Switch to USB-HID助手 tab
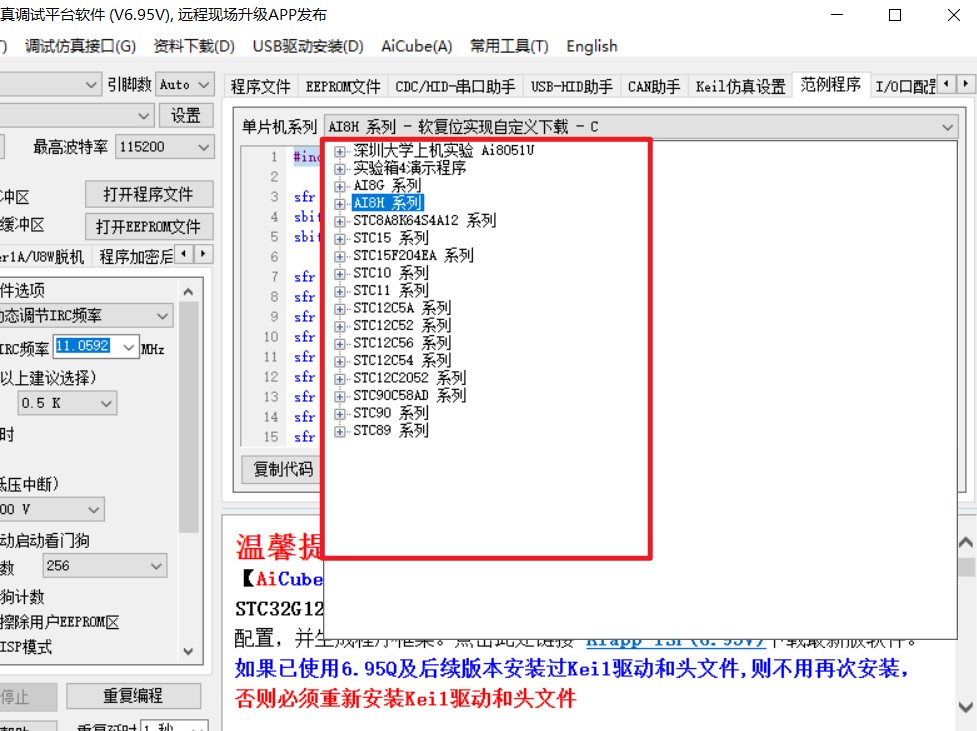The image size is (977, 731). (x=571, y=87)
